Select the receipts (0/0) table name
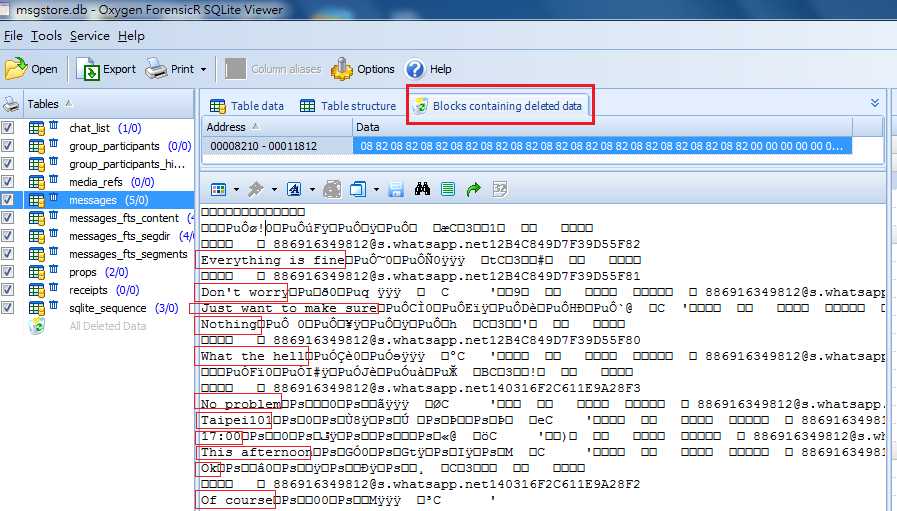This screenshot has height=511, width=897. 104,290
